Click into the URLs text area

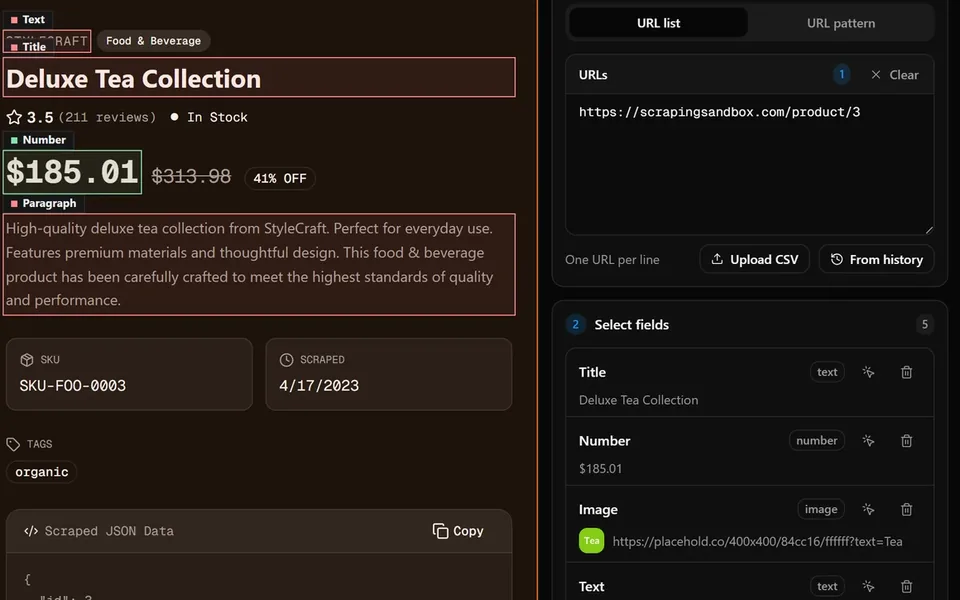749,164
